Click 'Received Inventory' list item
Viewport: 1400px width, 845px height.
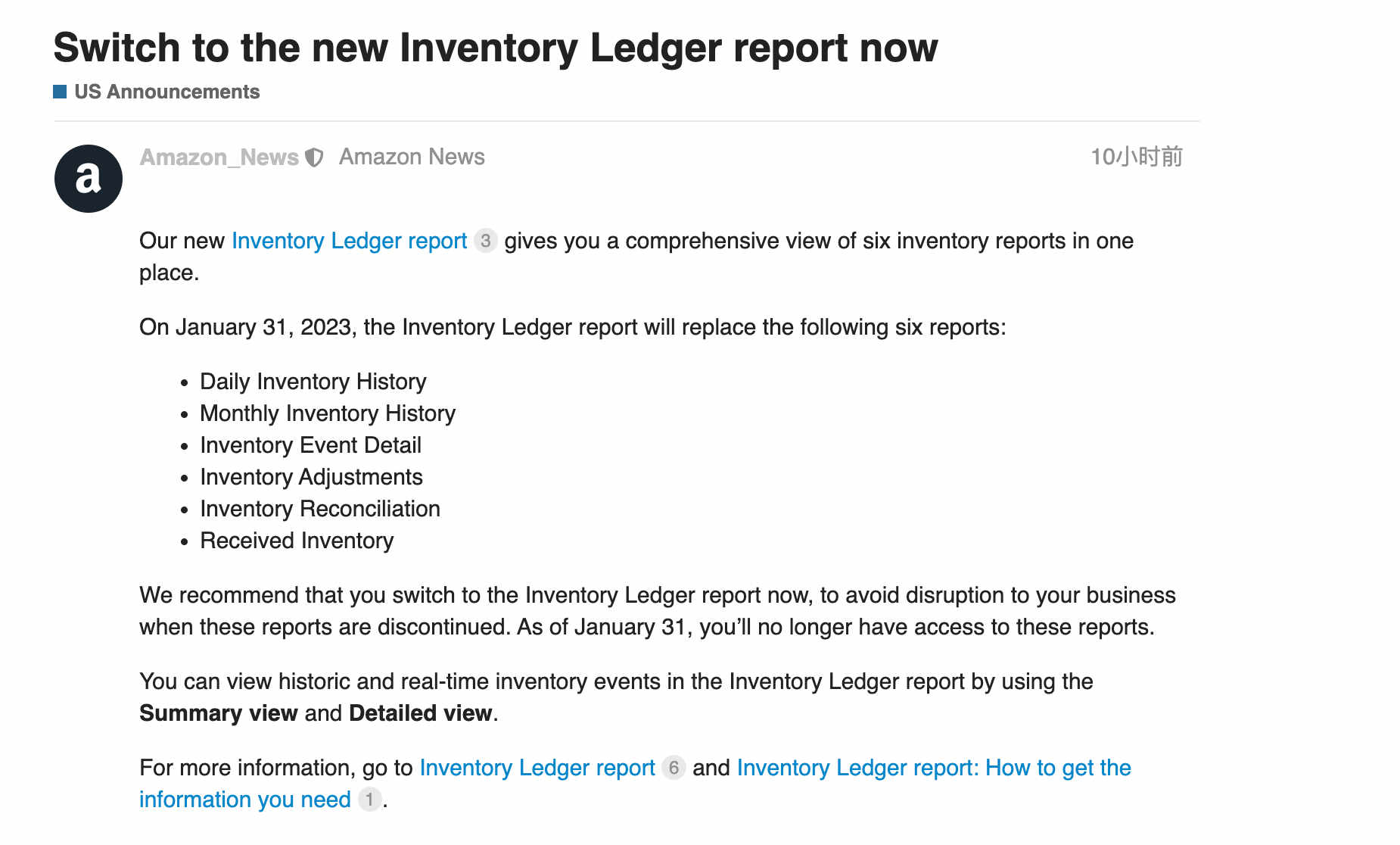point(297,541)
